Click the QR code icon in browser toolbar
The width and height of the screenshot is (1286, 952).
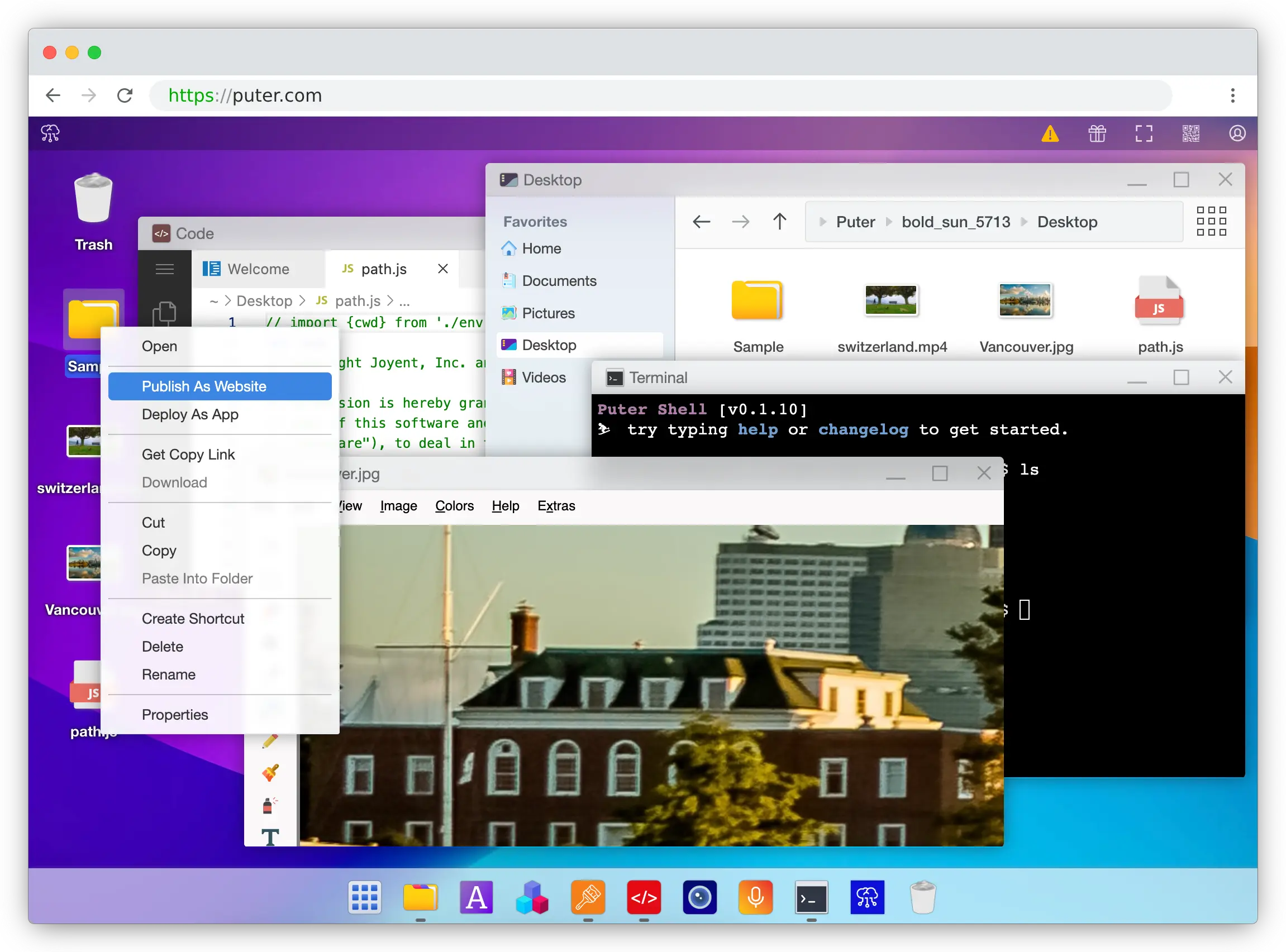click(1191, 132)
